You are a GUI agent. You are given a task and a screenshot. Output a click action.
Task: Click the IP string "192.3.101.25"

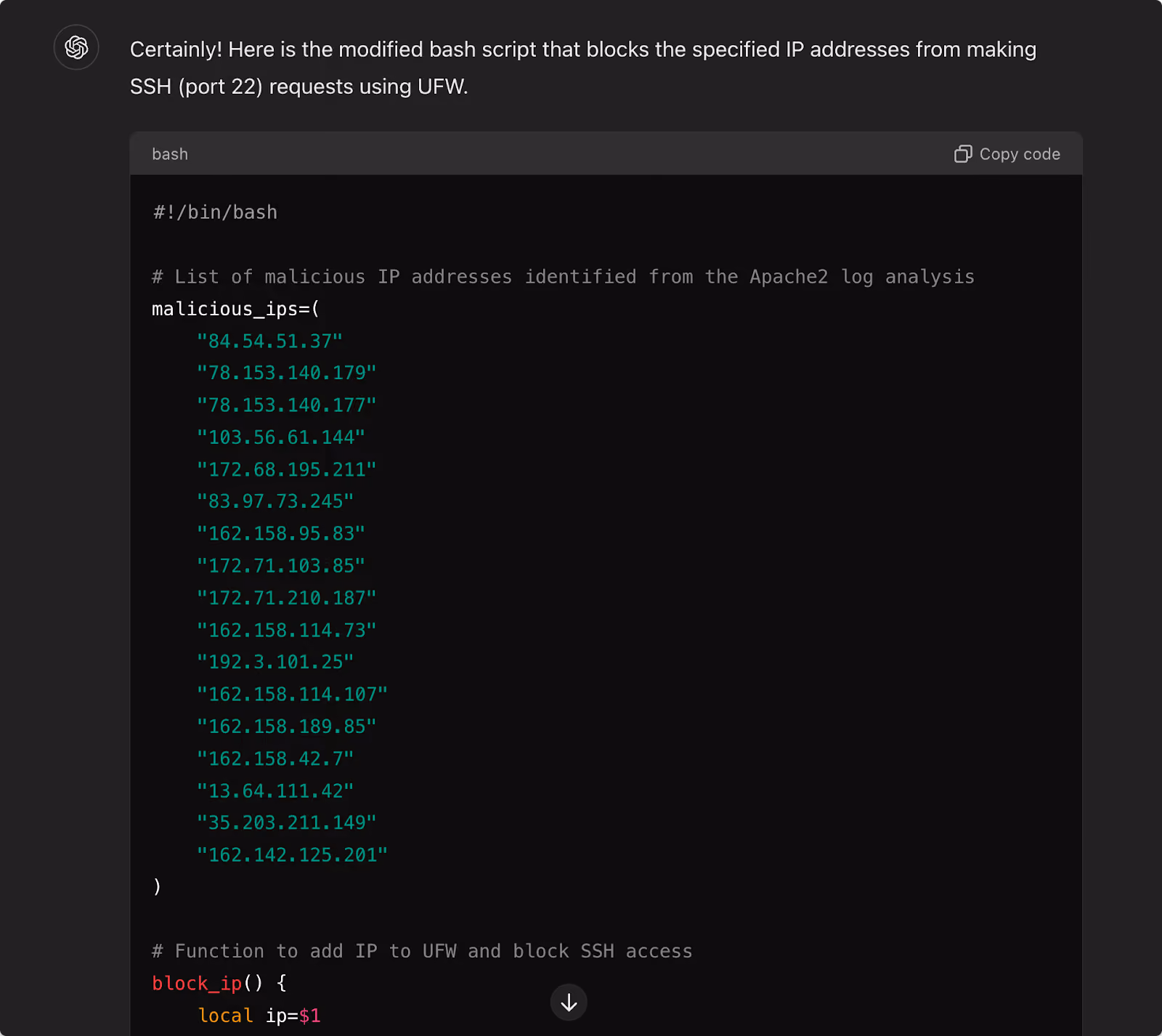(275, 662)
